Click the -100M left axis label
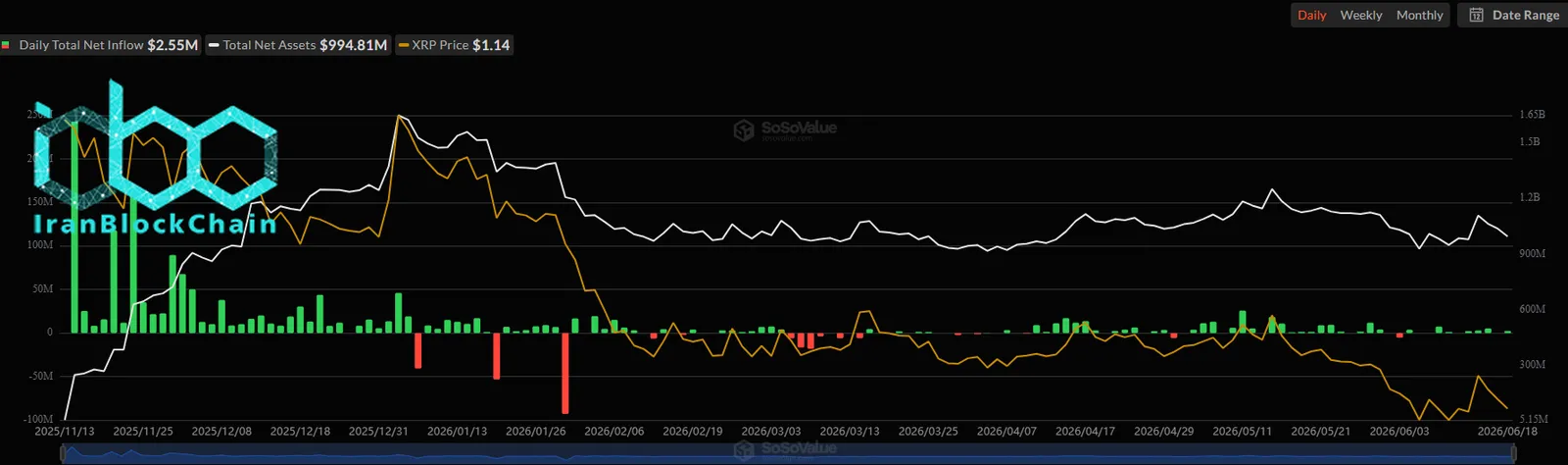This screenshot has width=1568, height=465. click(38, 419)
